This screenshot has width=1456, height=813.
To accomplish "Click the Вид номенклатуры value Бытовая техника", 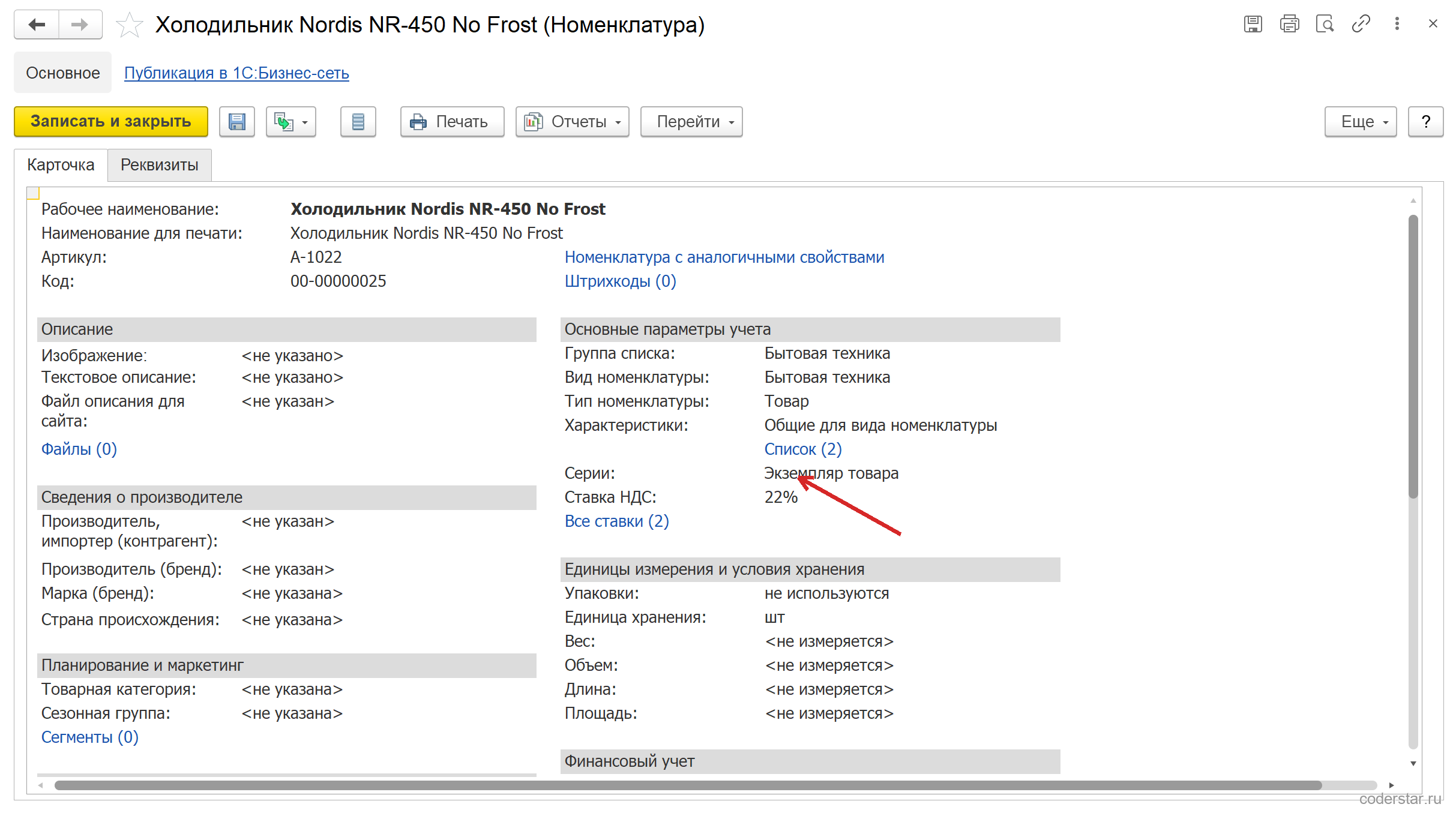I will (x=828, y=377).
